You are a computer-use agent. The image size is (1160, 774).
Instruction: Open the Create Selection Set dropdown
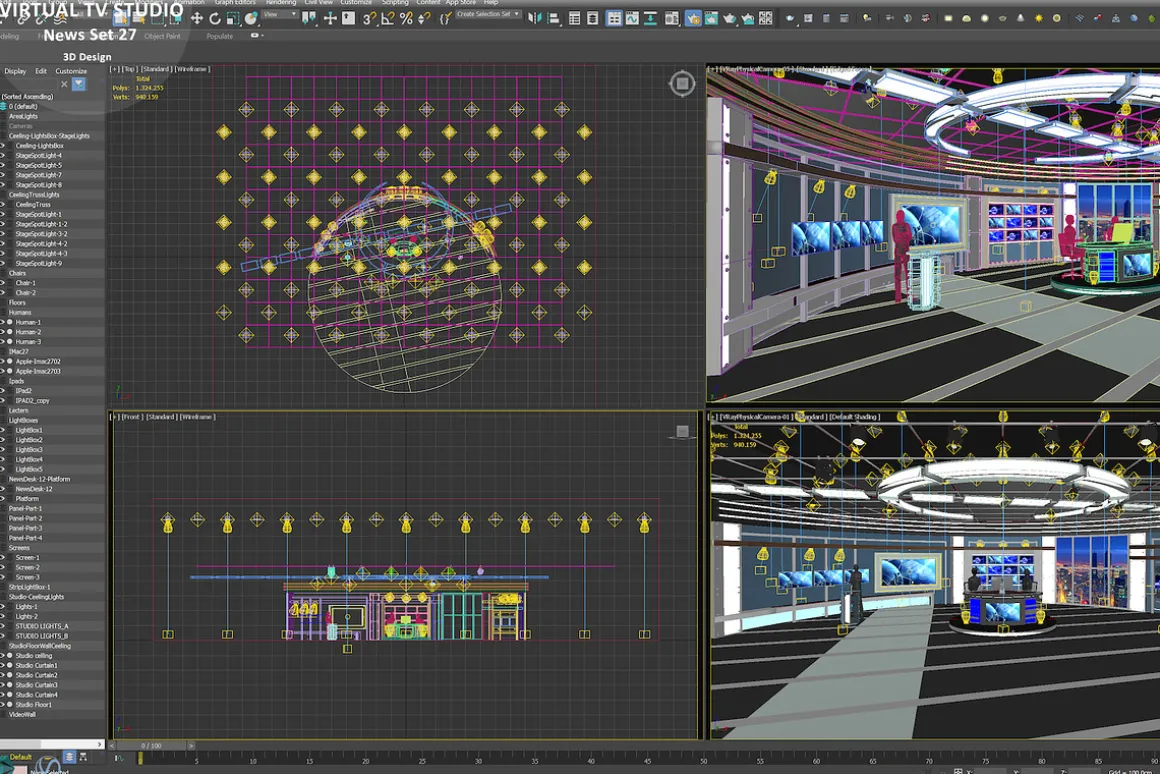(488, 14)
